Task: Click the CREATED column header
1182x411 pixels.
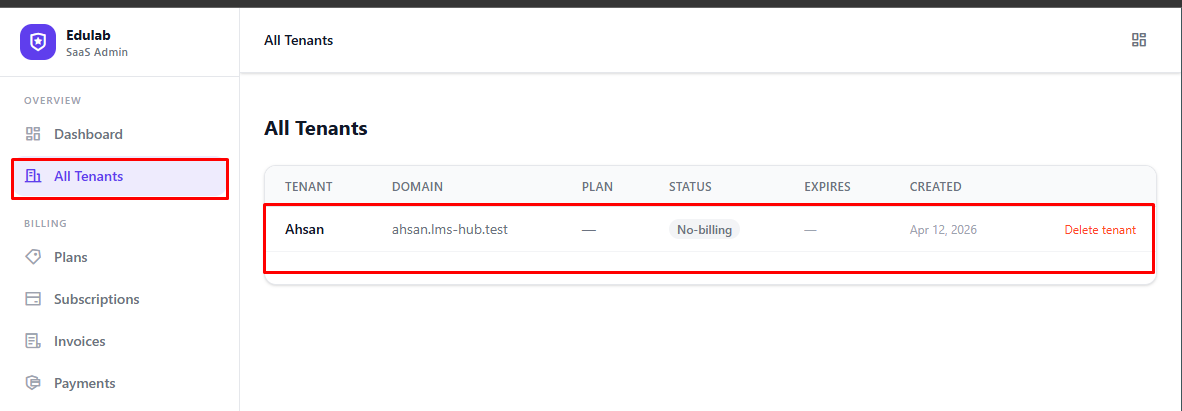Action: click(935, 187)
